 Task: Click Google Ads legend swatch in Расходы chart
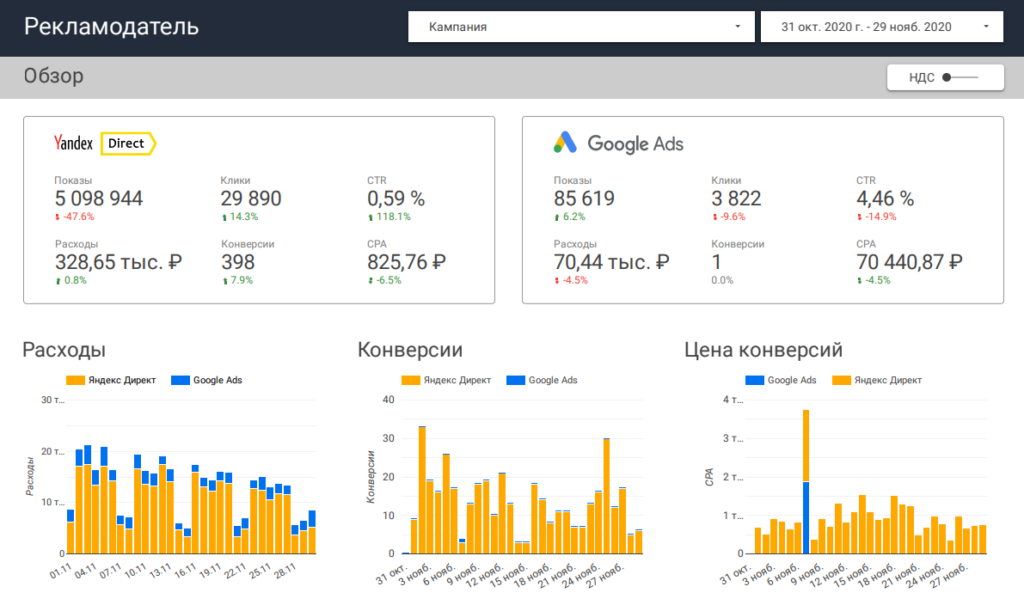(180, 380)
